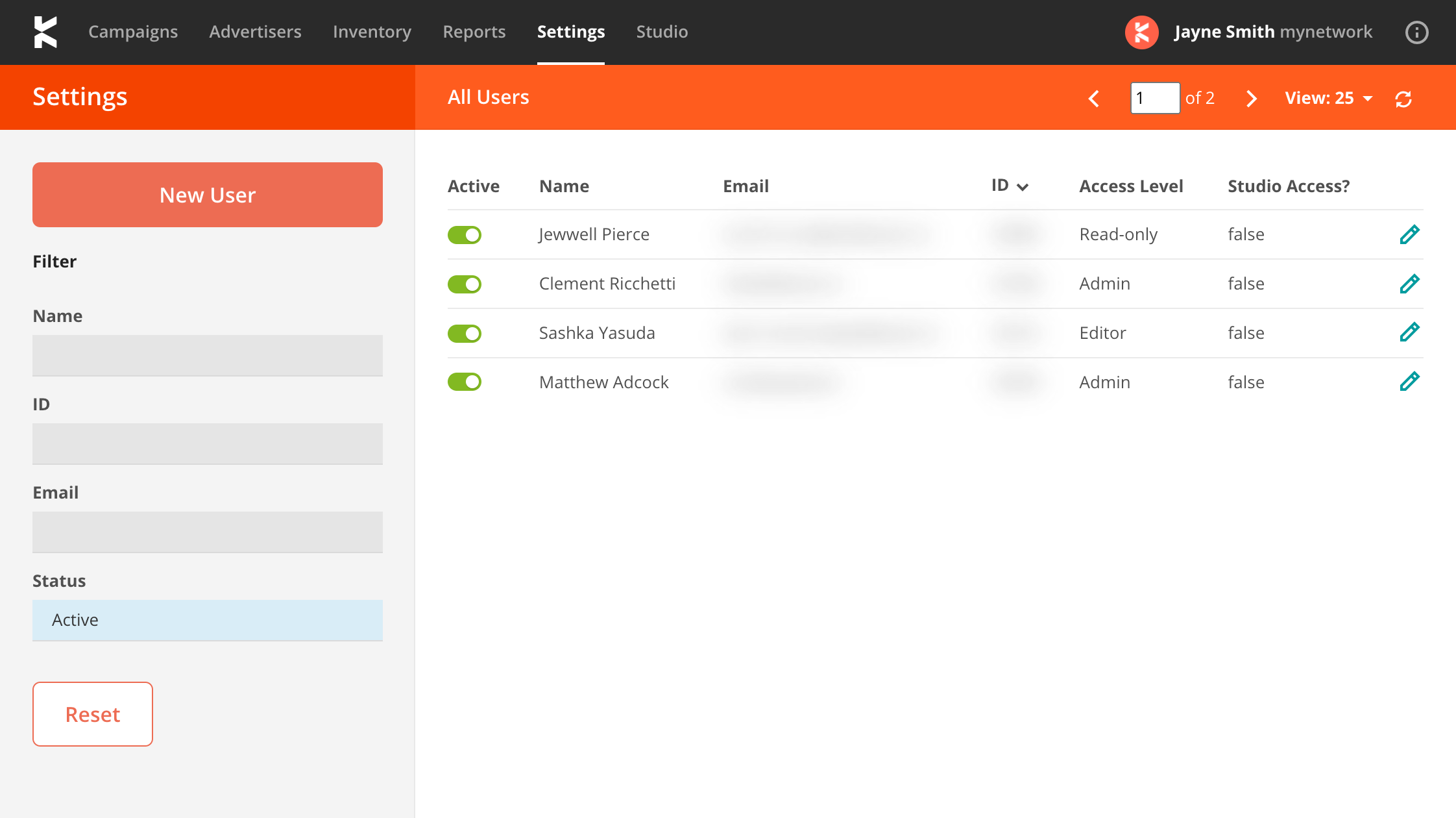Open the info icon in the top-right corner

click(1416, 32)
